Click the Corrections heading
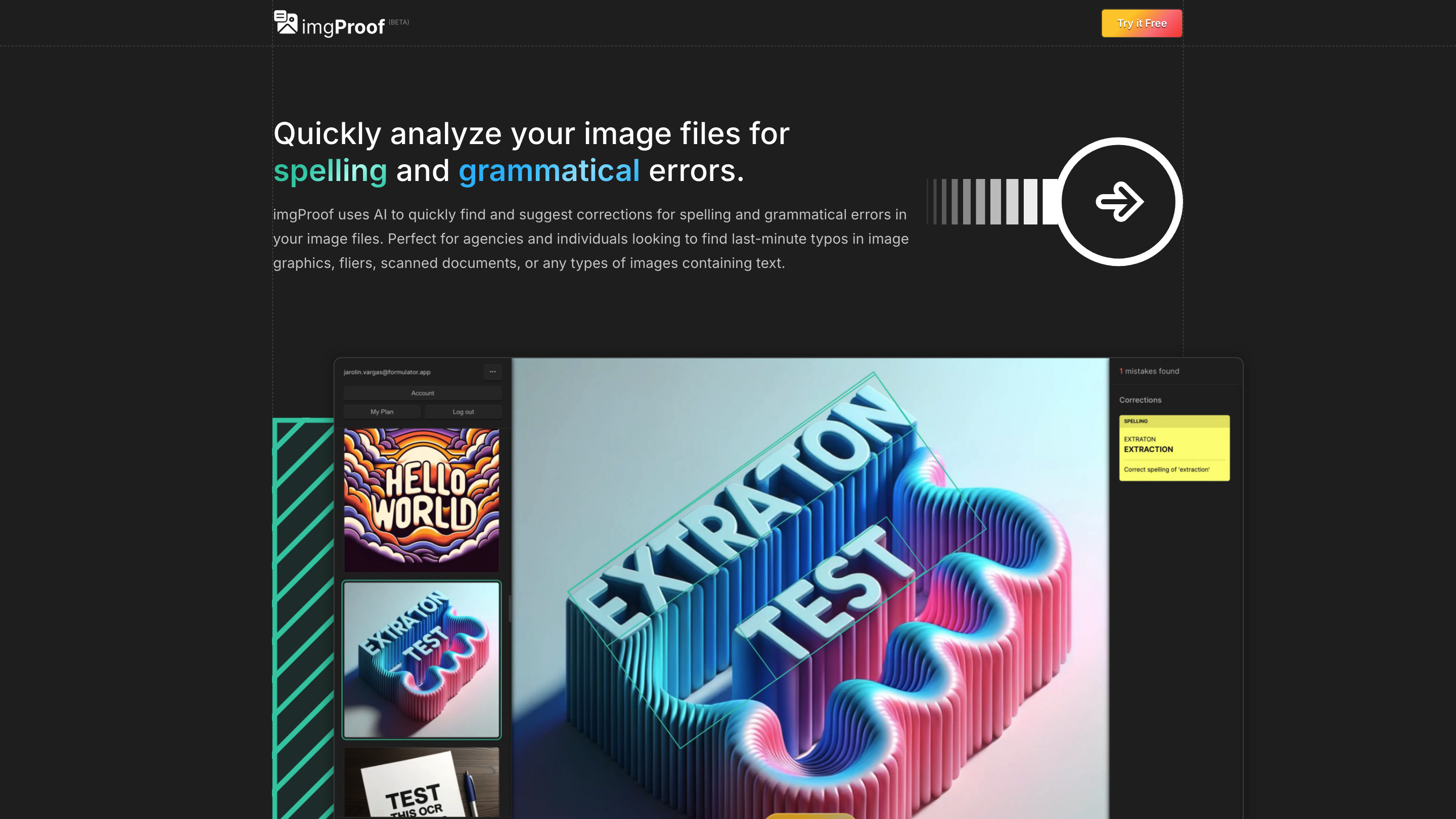The height and width of the screenshot is (819, 1456). (x=1140, y=399)
